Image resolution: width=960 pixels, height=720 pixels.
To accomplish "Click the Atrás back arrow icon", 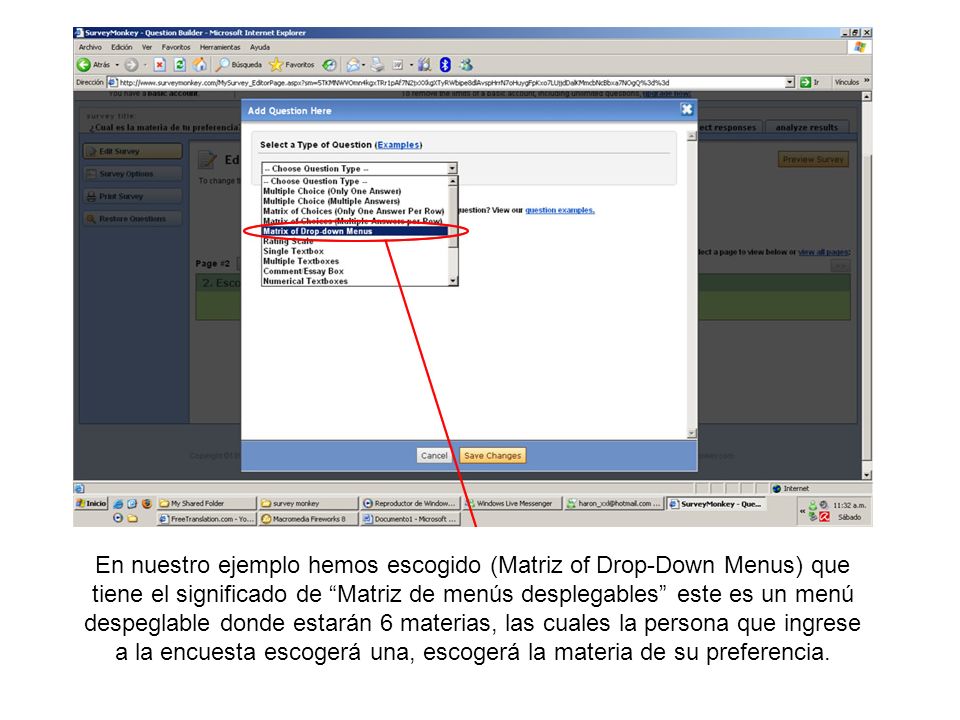I will coord(84,64).
